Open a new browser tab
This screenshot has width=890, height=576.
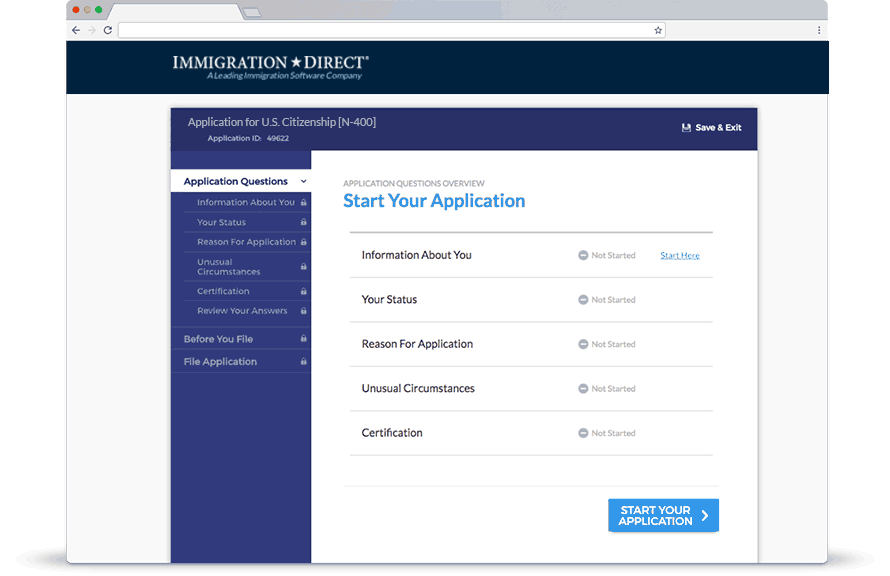pos(252,12)
